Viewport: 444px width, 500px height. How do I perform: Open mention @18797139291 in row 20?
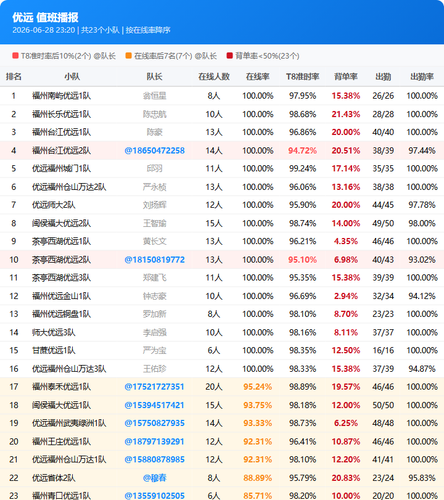pyautogui.click(x=154, y=442)
